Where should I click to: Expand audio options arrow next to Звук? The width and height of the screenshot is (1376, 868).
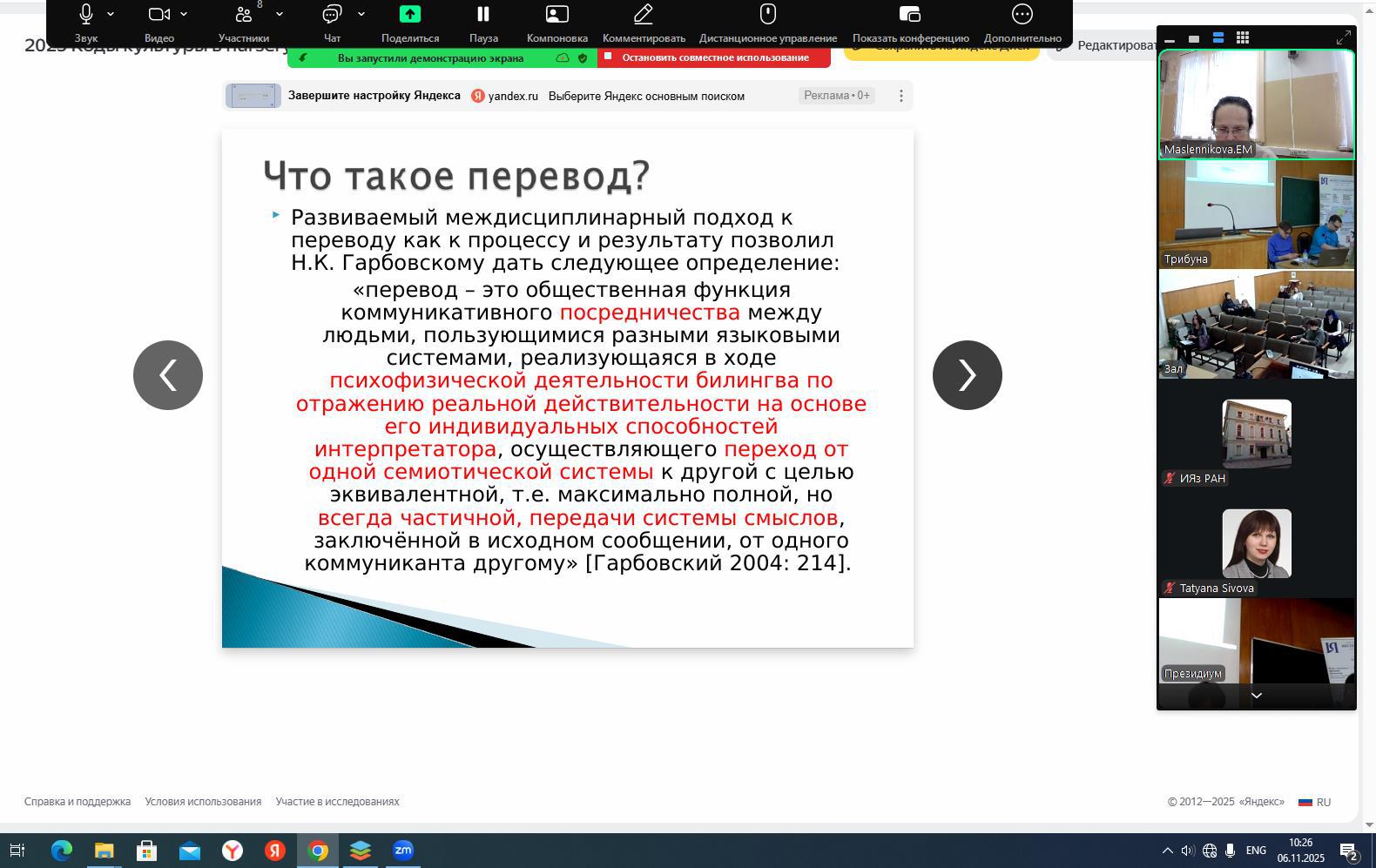(111, 14)
